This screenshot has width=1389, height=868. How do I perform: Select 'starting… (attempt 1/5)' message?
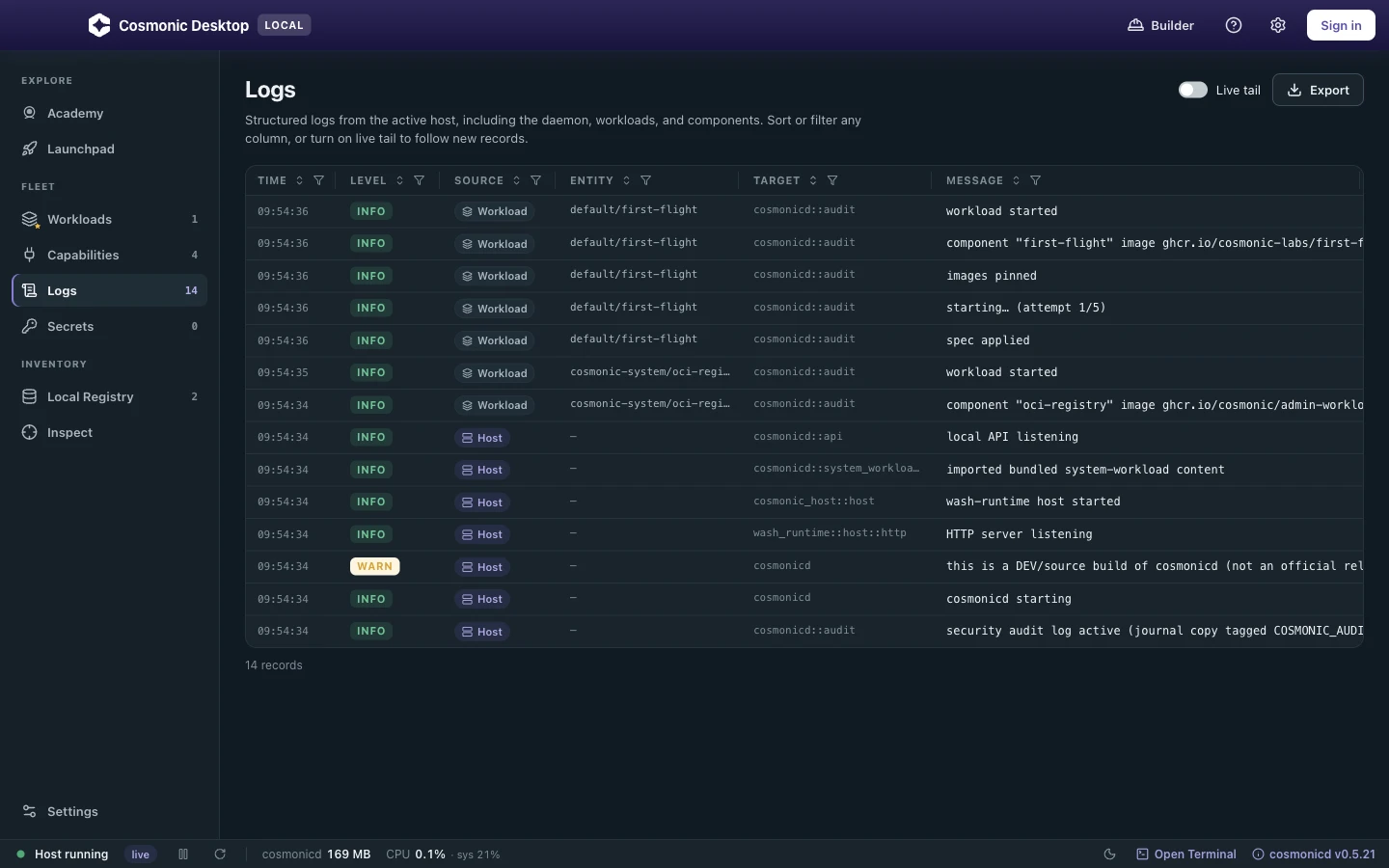[1026, 308]
